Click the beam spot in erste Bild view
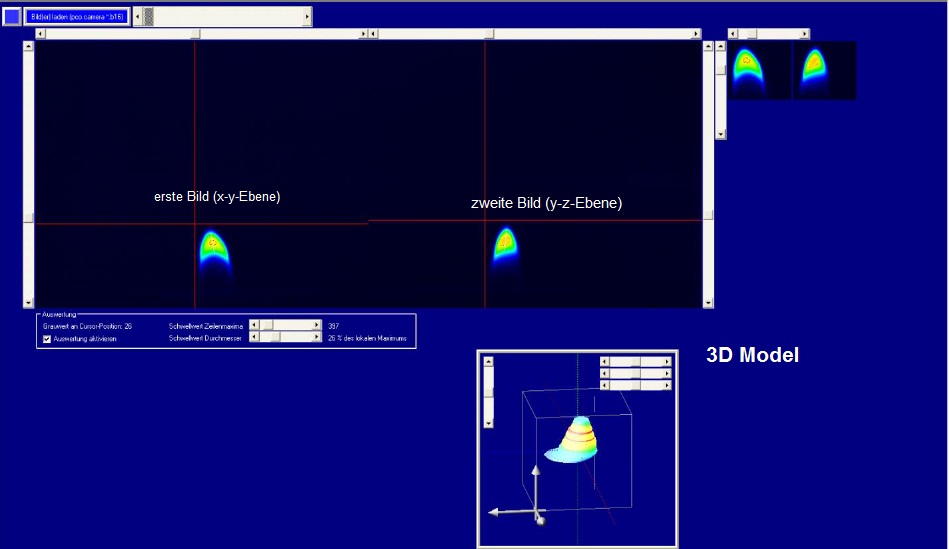Screen dimensions: 949x549 coord(212,246)
